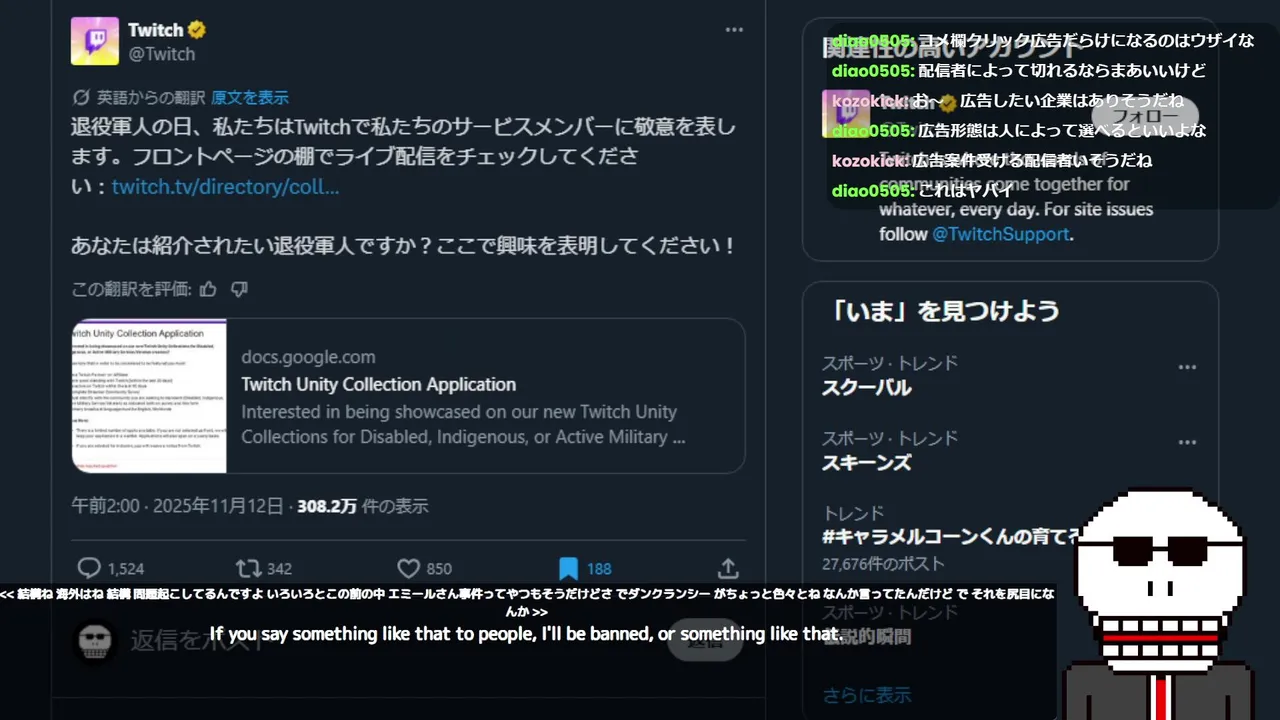Select the #キャラメルコーンくん trending hashtag
The image size is (1280, 720).
950,537
